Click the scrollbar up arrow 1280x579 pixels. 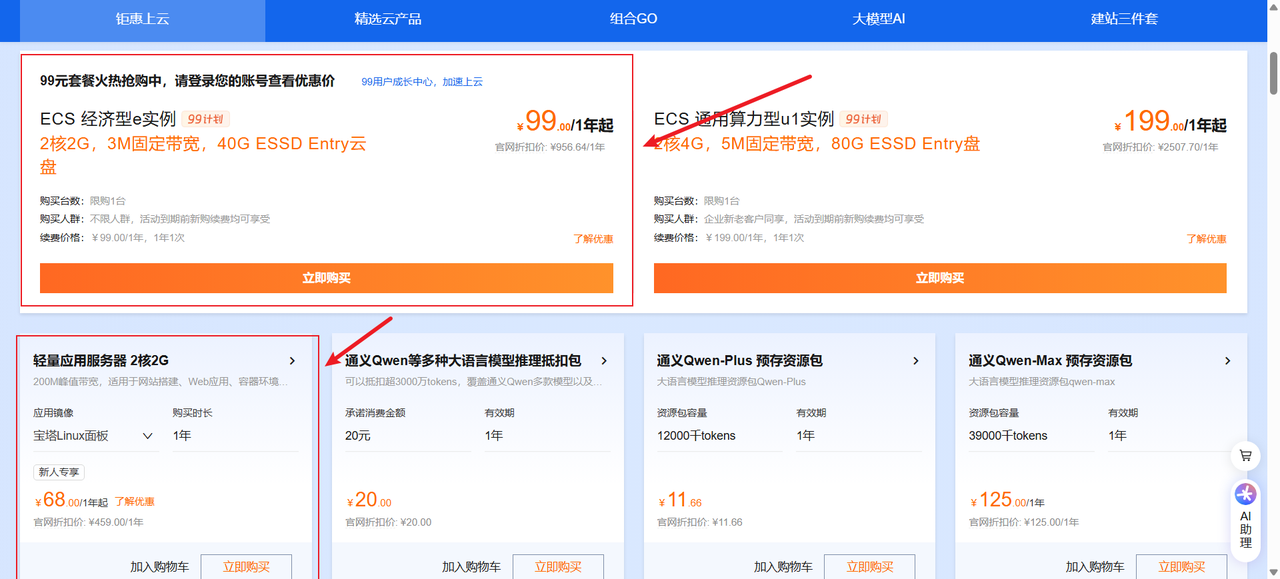[1272, 6]
